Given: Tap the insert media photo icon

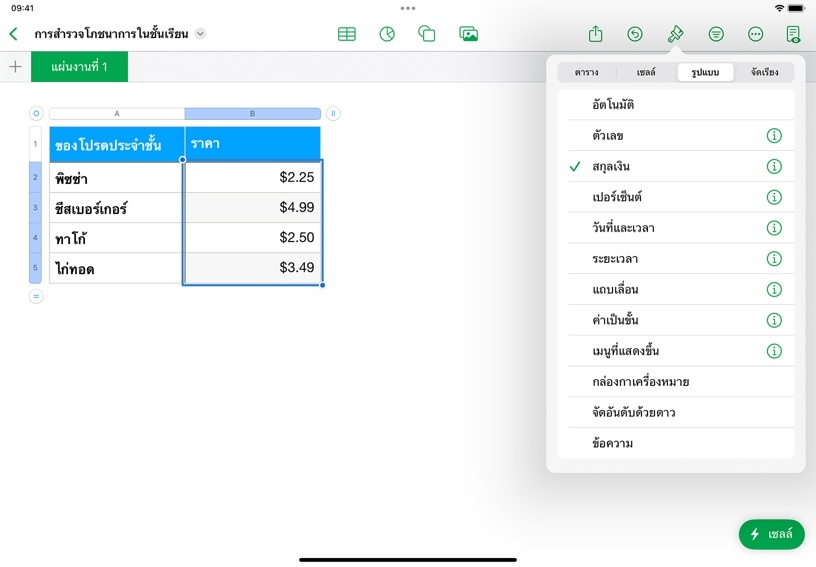Looking at the screenshot, I should 468,34.
